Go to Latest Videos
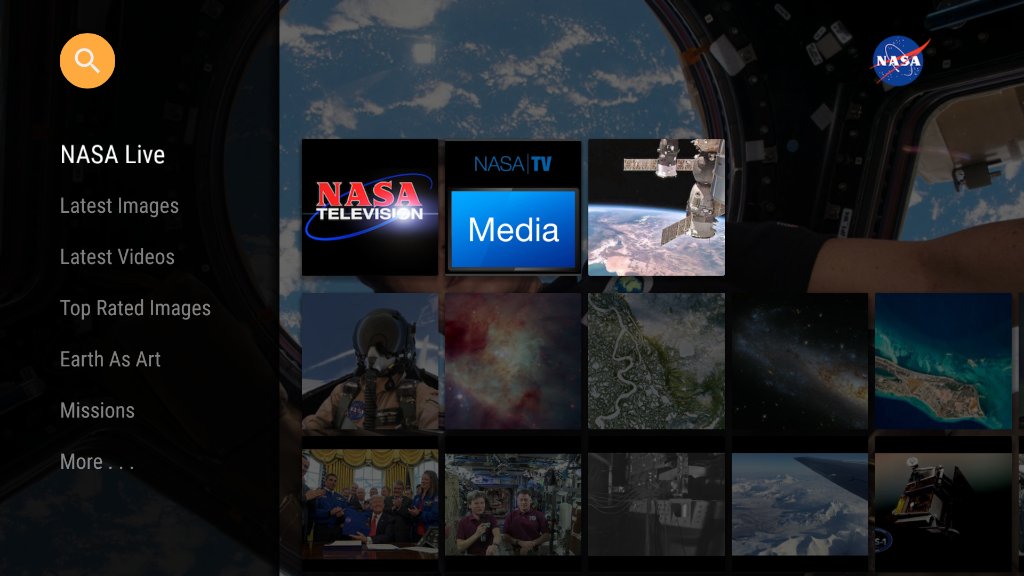 tap(117, 257)
